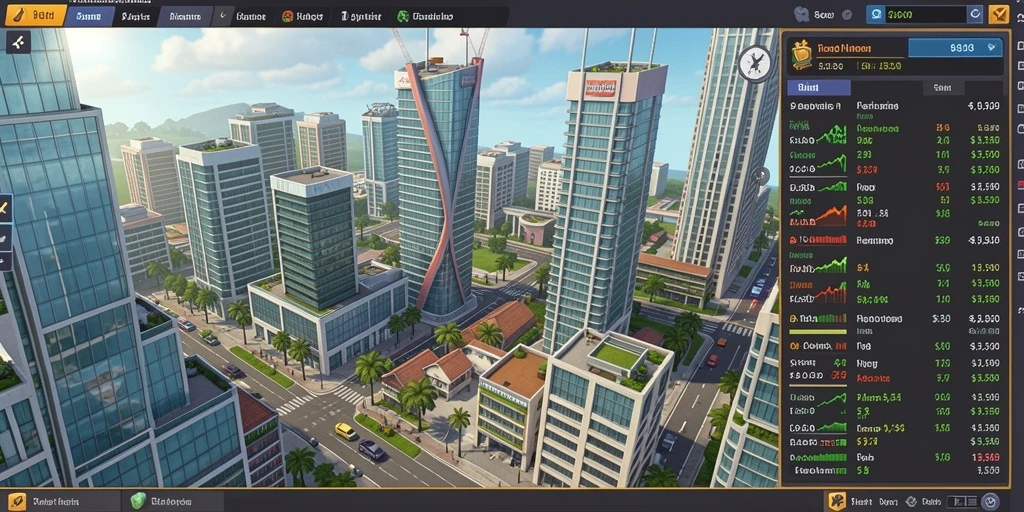The image size is (1024, 512).
Task: Click the round blue face icon at bottom-right
Action: (990, 501)
